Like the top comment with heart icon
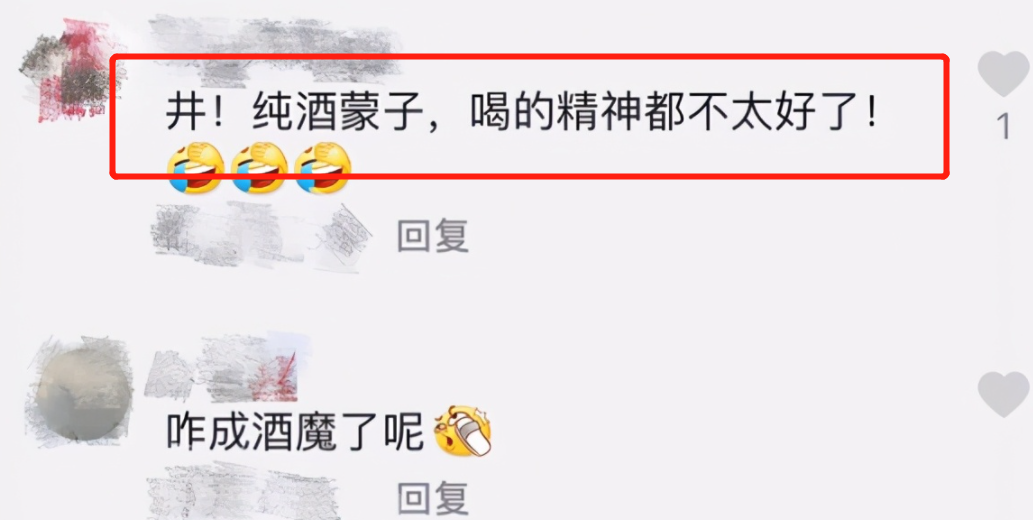This screenshot has width=1033, height=520. (1003, 73)
